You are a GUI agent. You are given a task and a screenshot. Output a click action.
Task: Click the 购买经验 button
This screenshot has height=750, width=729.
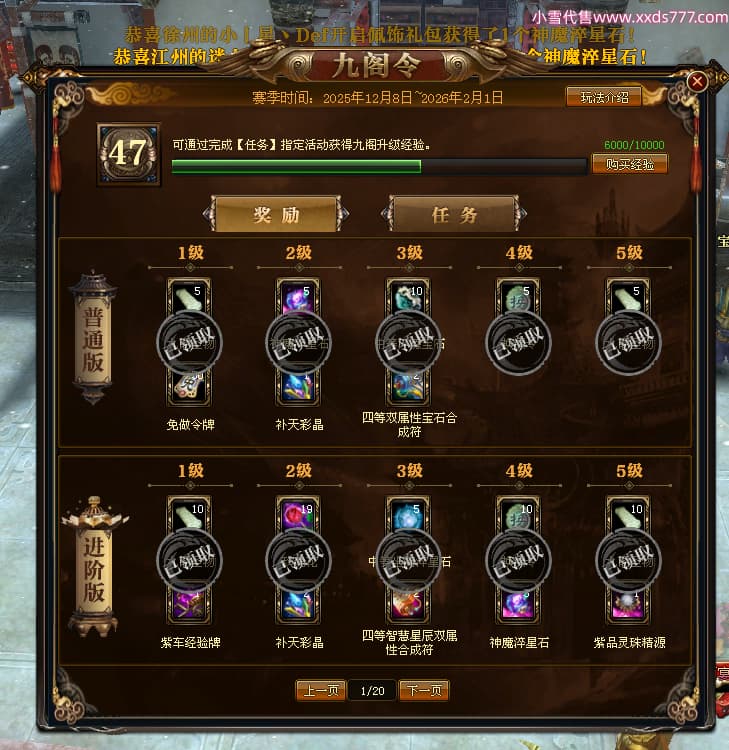point(630,164)
